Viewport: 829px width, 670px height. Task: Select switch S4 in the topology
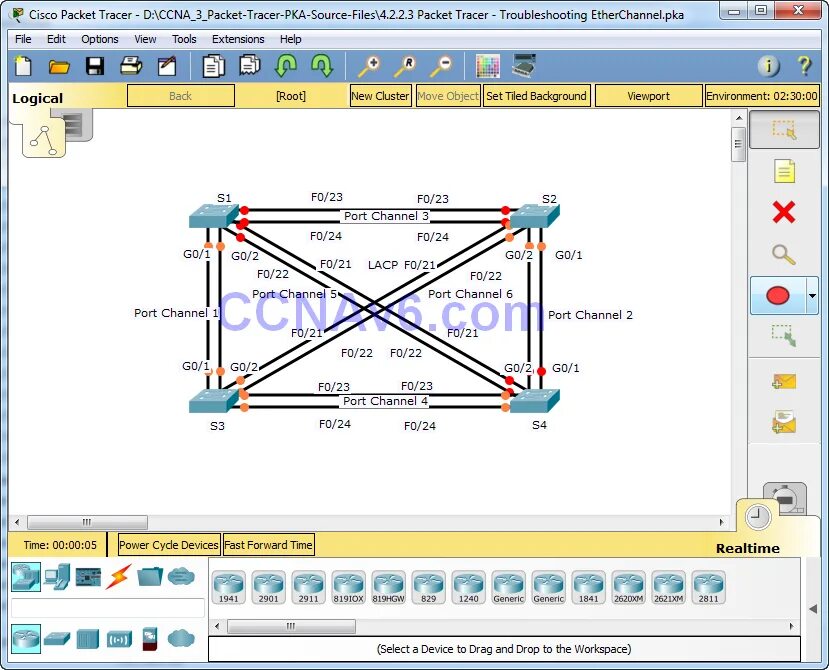coord(535,401)
